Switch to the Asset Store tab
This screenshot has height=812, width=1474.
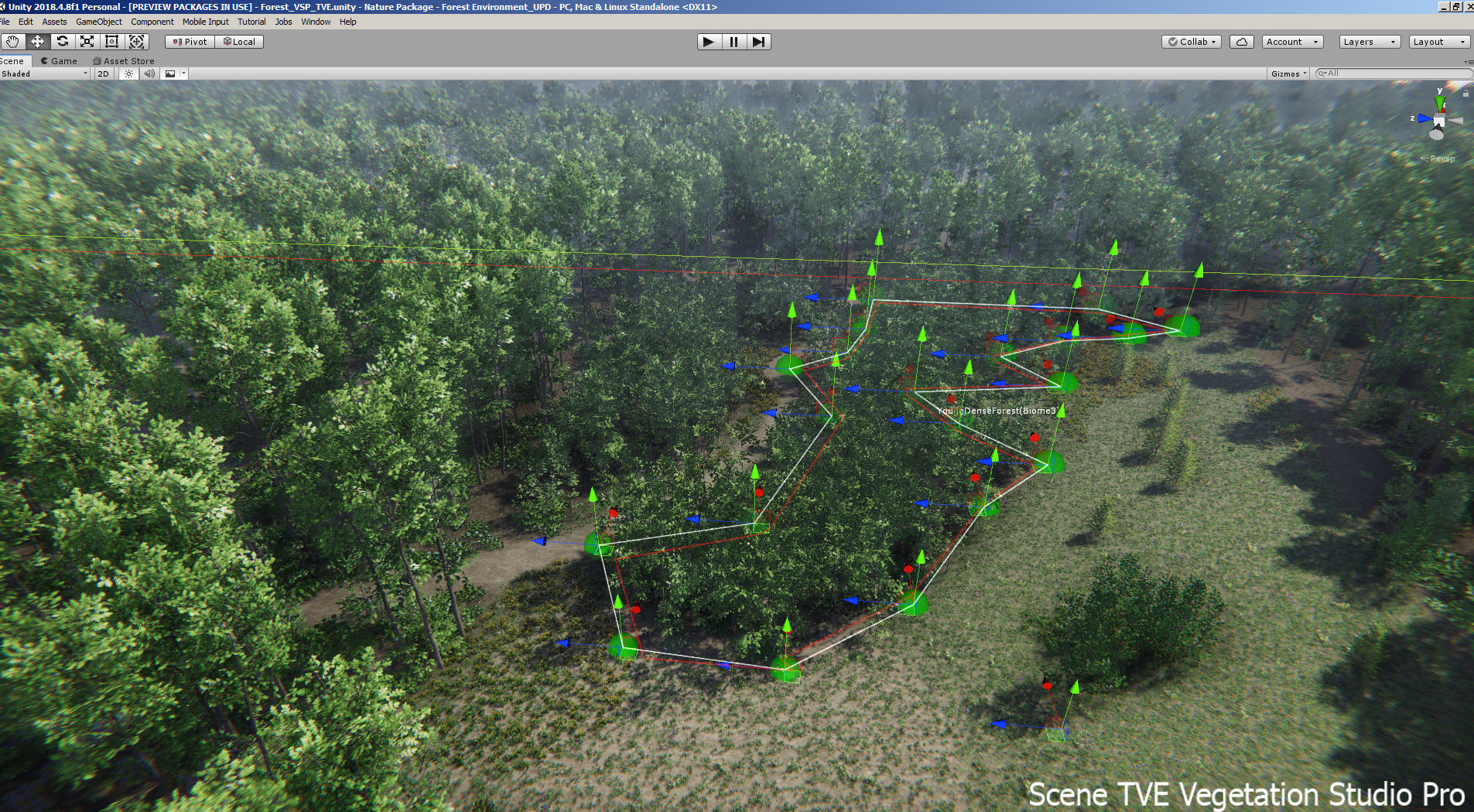(124, 61)
